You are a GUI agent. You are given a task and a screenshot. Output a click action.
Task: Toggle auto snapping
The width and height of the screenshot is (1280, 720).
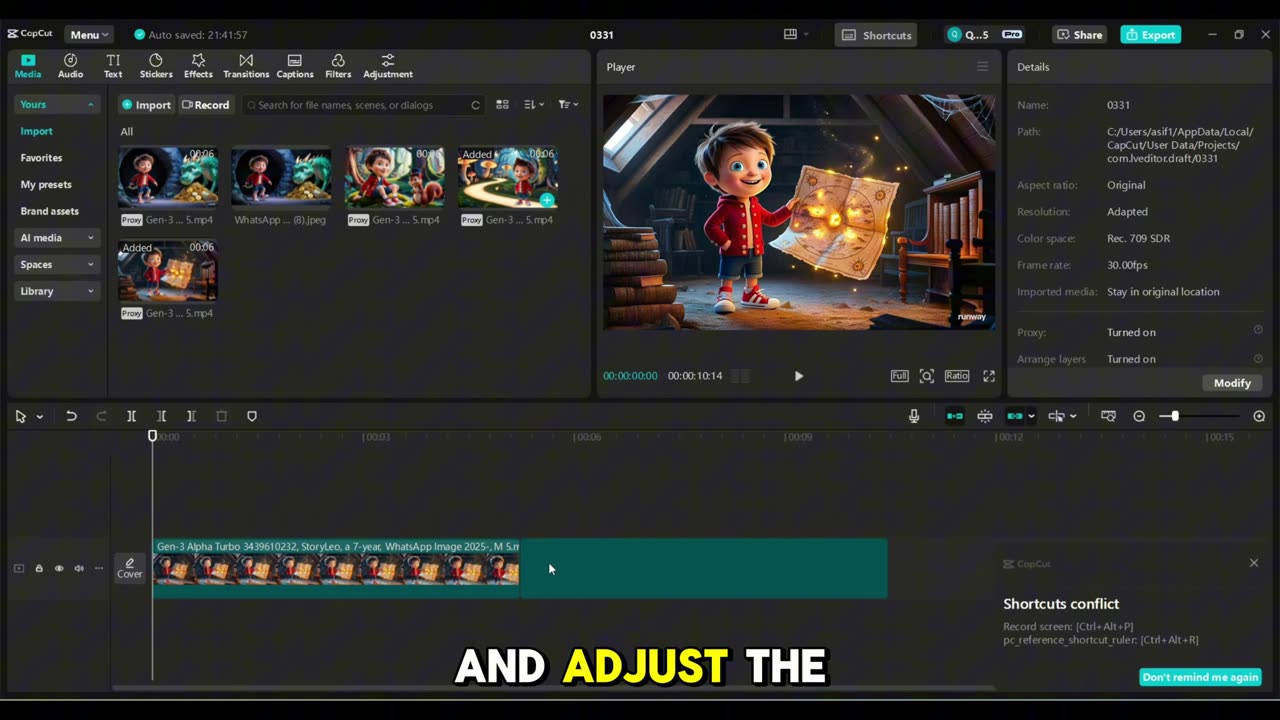point(985,416)
